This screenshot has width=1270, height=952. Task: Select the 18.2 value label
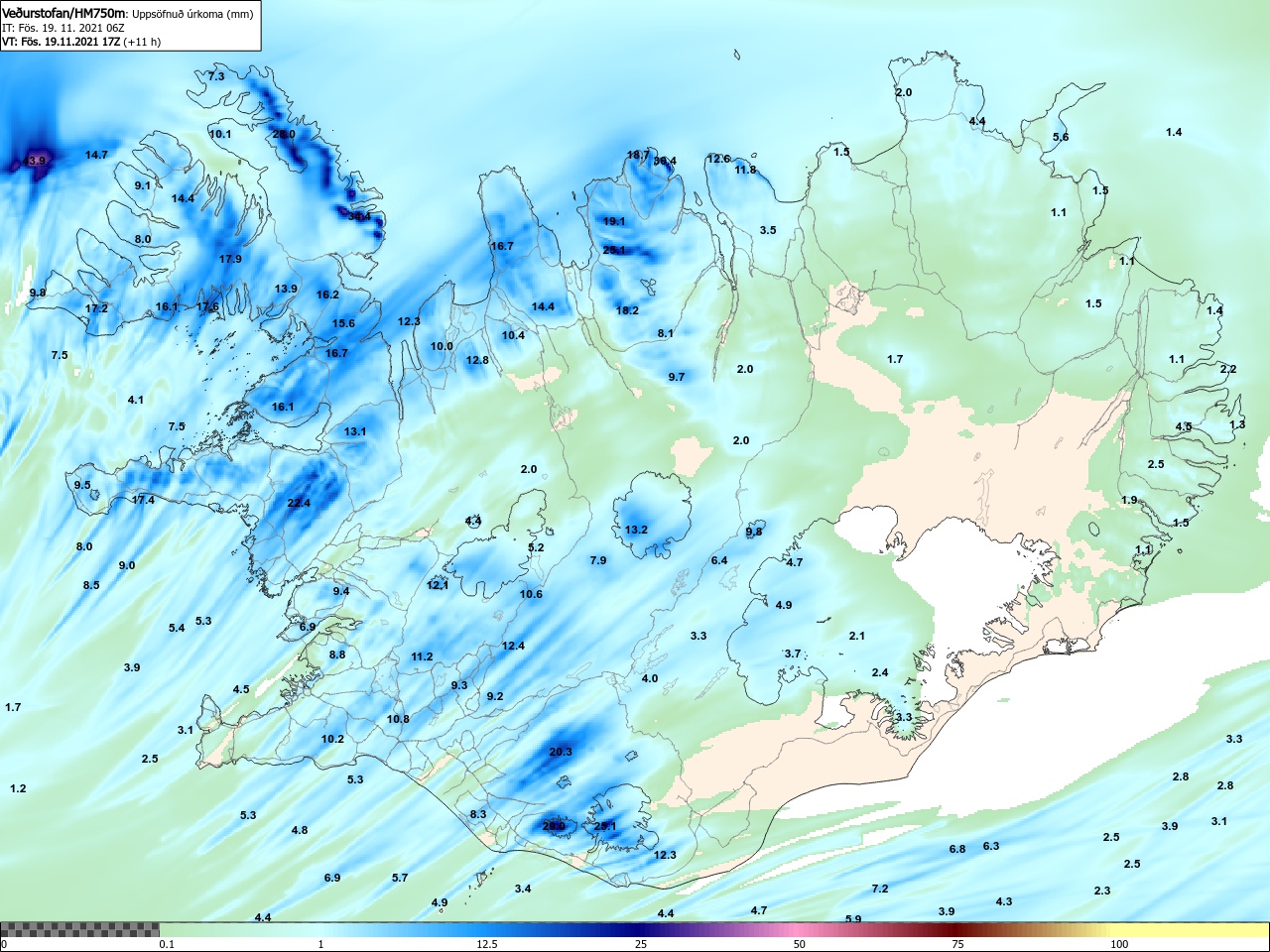(627, 310)
